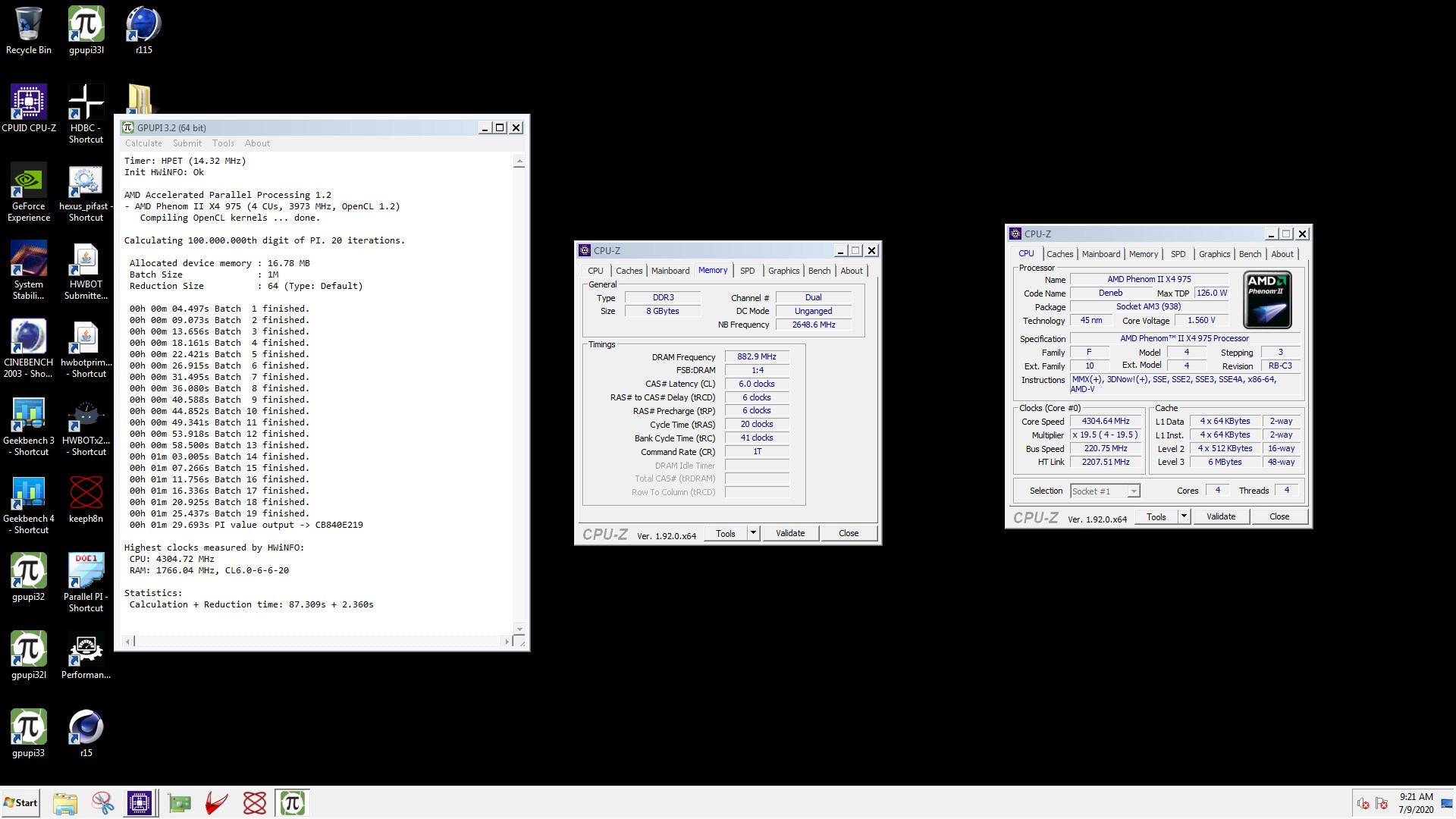Image resolution: width=1456 pixels, height=819 pixels.
Task: Open the CINEBENCH 2003 shortcut icon
Action: pos(29,348)
